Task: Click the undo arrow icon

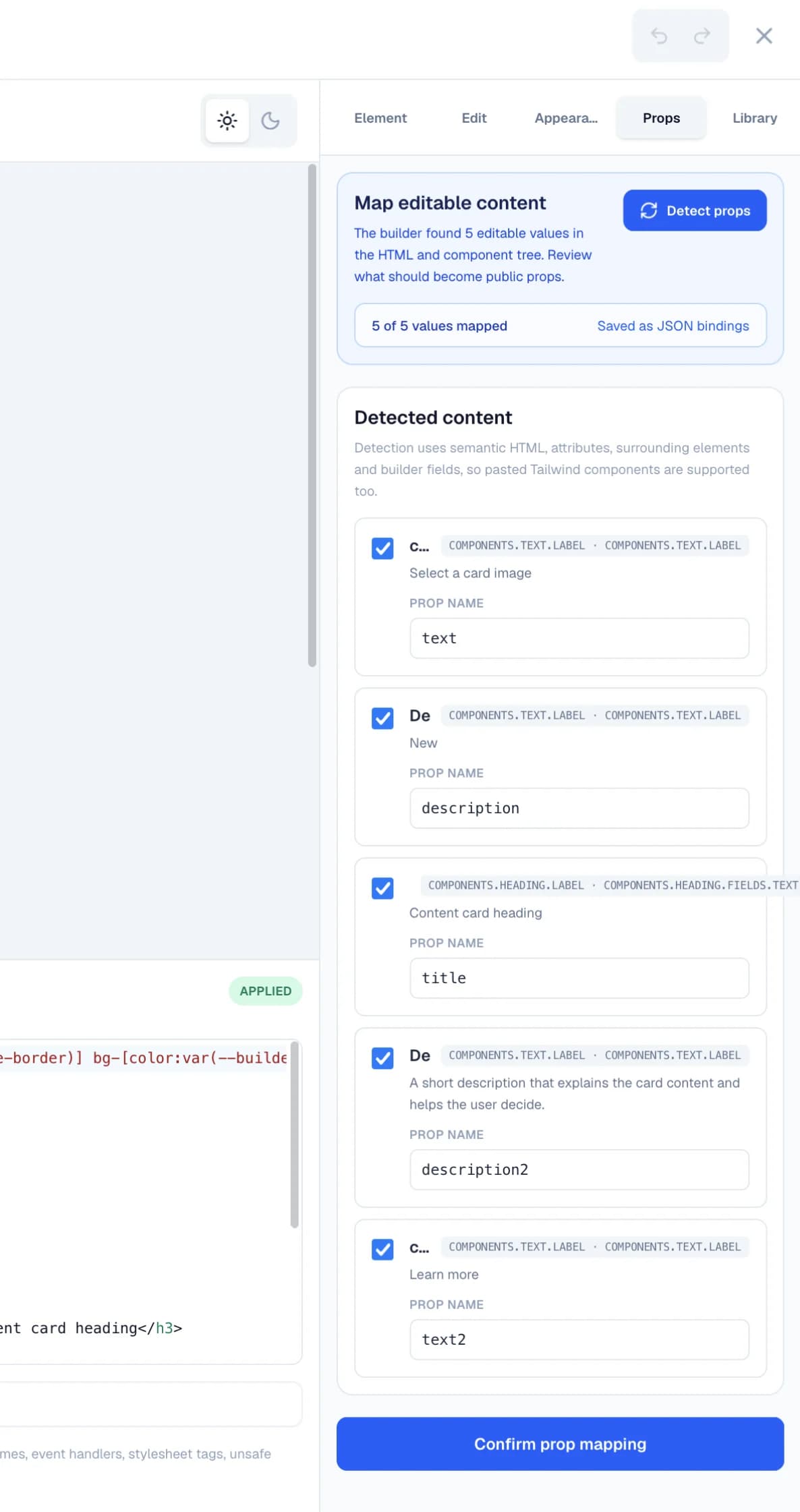Action: coord(658,36)
